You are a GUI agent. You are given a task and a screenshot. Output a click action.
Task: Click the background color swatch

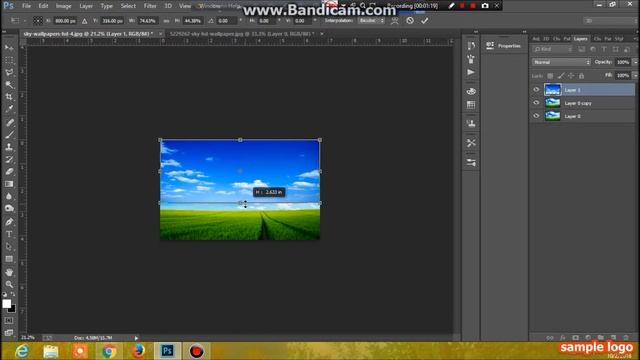12,309
